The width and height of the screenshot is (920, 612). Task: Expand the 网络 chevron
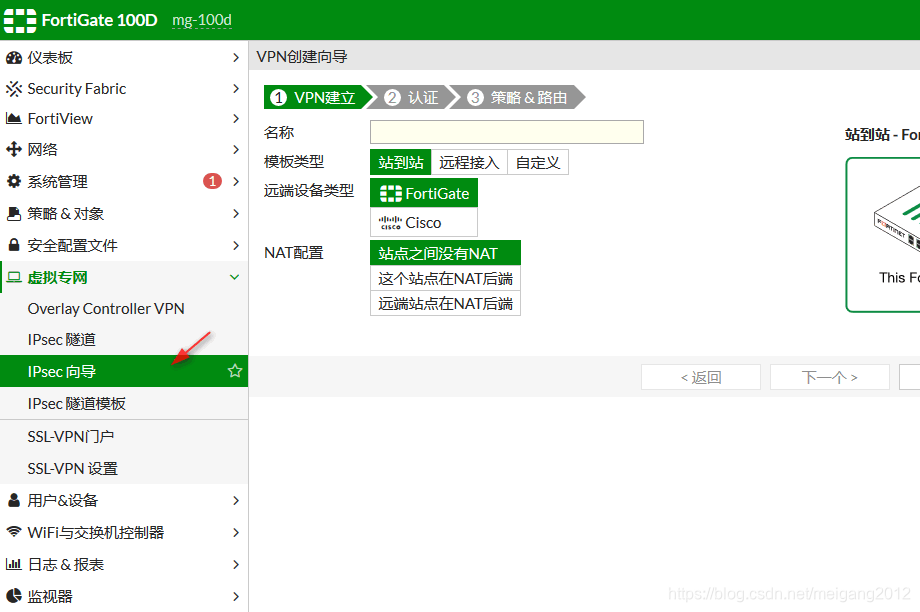pos(236,150)
